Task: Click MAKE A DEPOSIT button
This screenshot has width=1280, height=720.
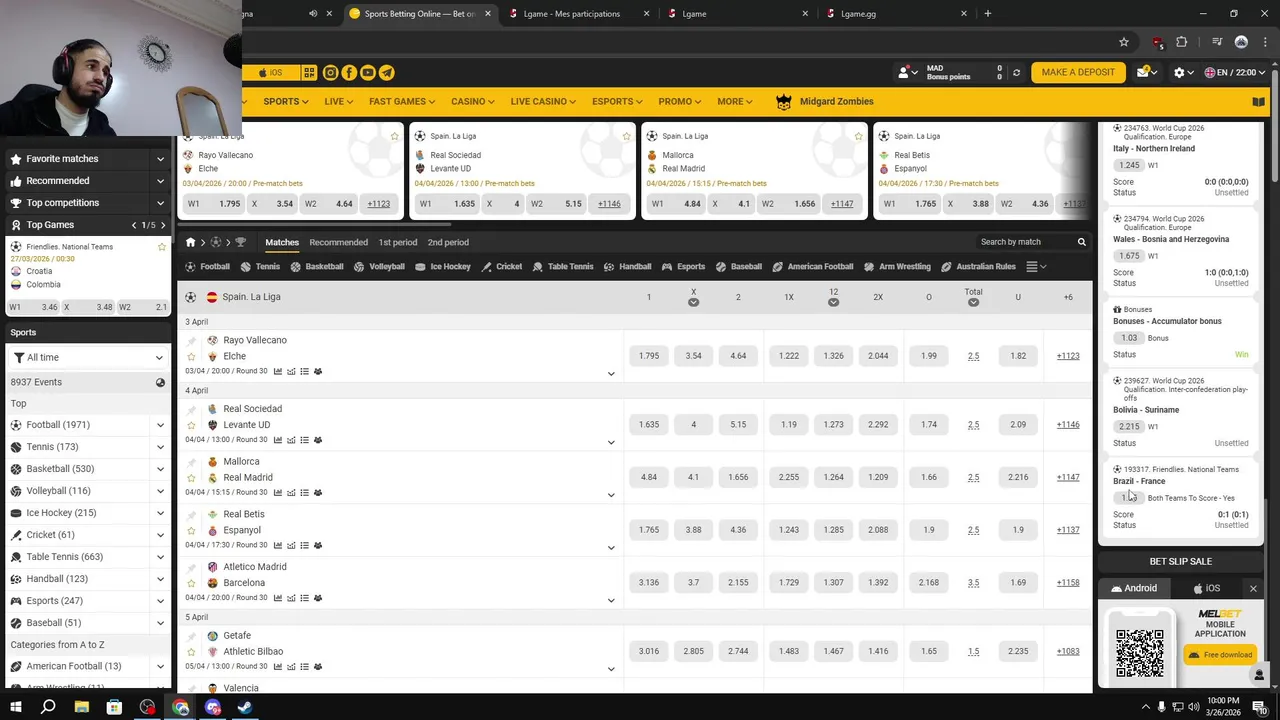Action: click(x=1078, y=73)
